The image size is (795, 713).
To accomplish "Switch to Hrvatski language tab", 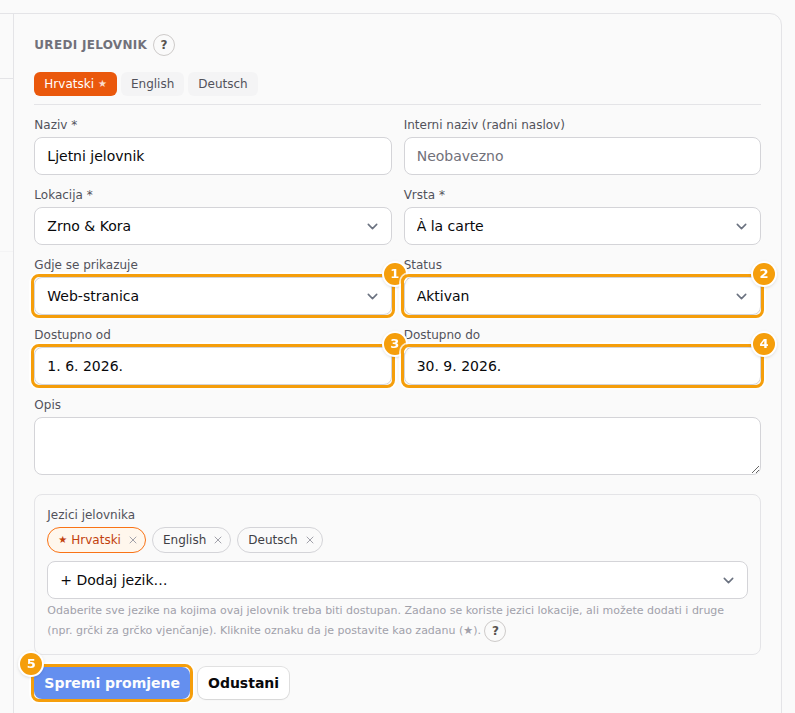I will [76, 84].
